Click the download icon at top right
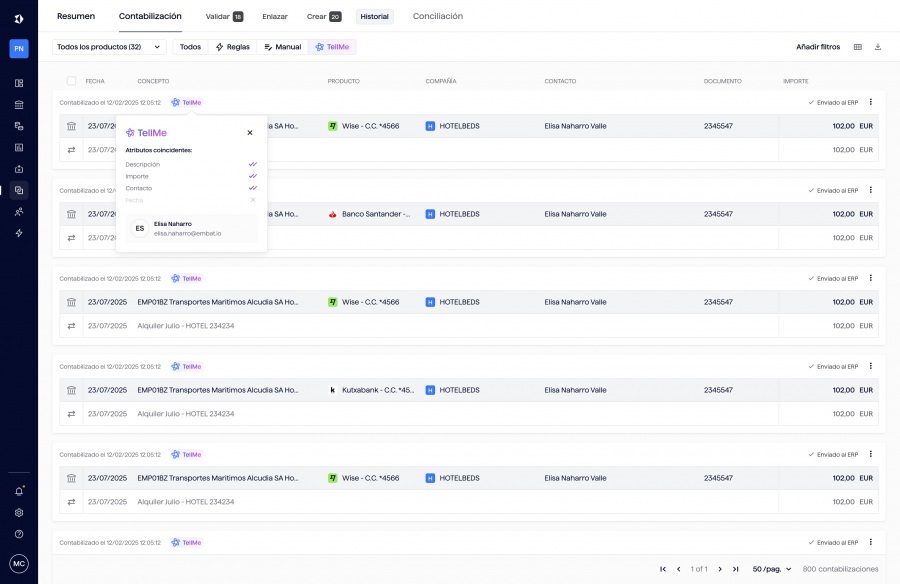The width and height of the screenshot is (900, 584). [878, 47]
